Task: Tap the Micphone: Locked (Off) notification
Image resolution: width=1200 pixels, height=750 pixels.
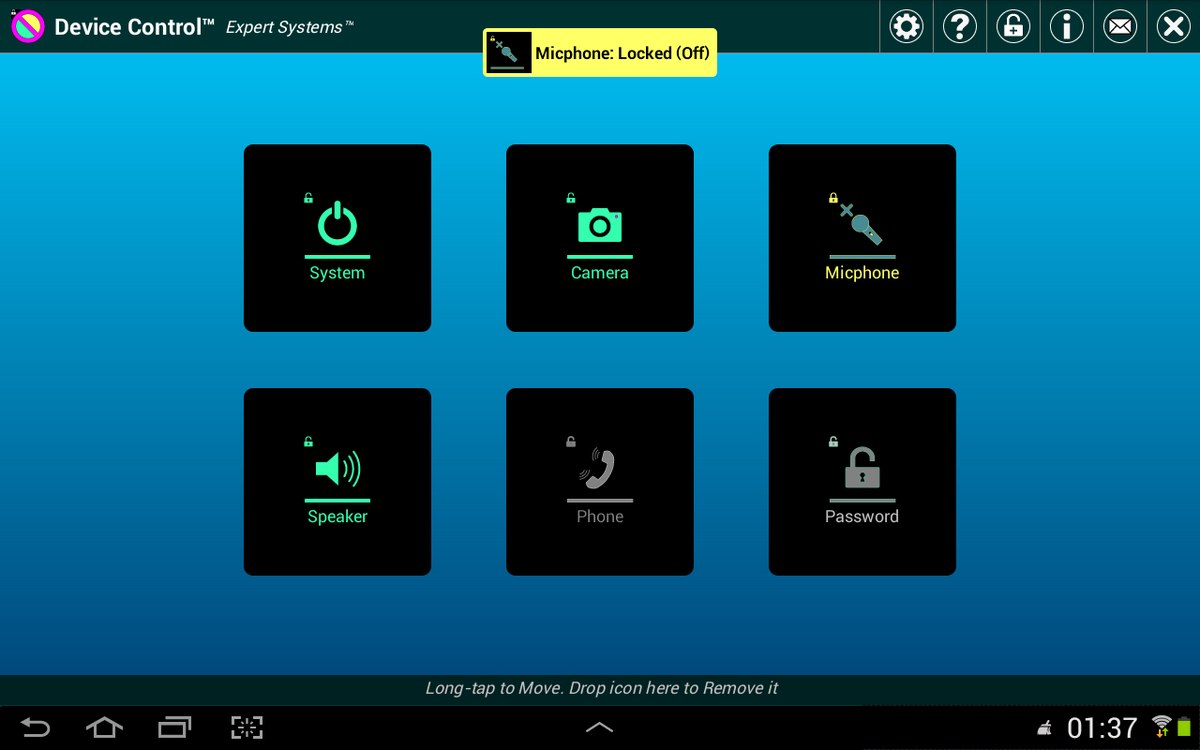Action: coord(600,53)
